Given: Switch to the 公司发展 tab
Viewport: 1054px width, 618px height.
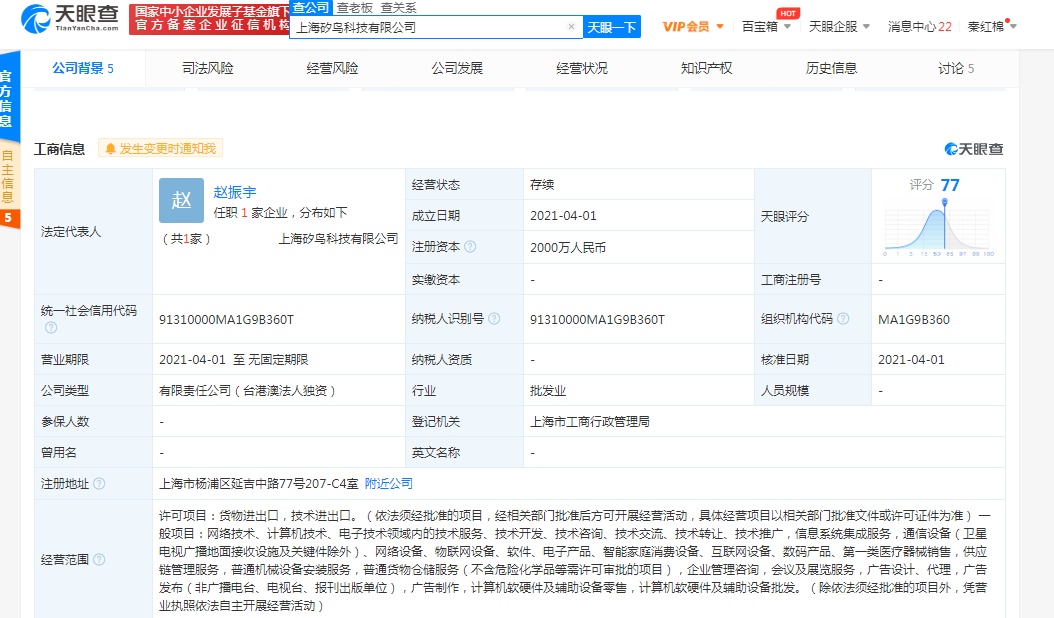Looking at the screenshot, I should 457,68.
